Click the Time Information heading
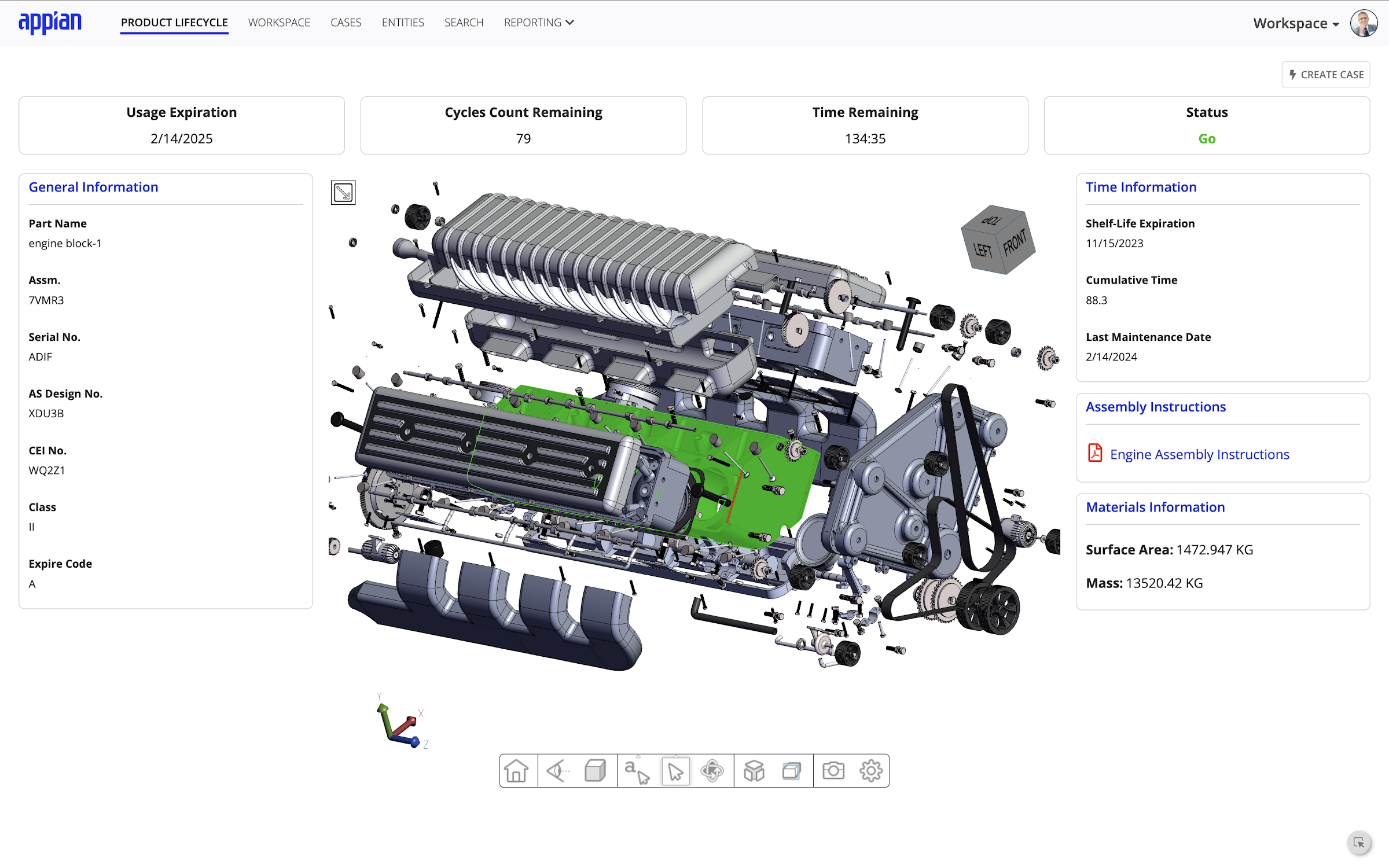The image size is (1389, 868). point(1141,187)
